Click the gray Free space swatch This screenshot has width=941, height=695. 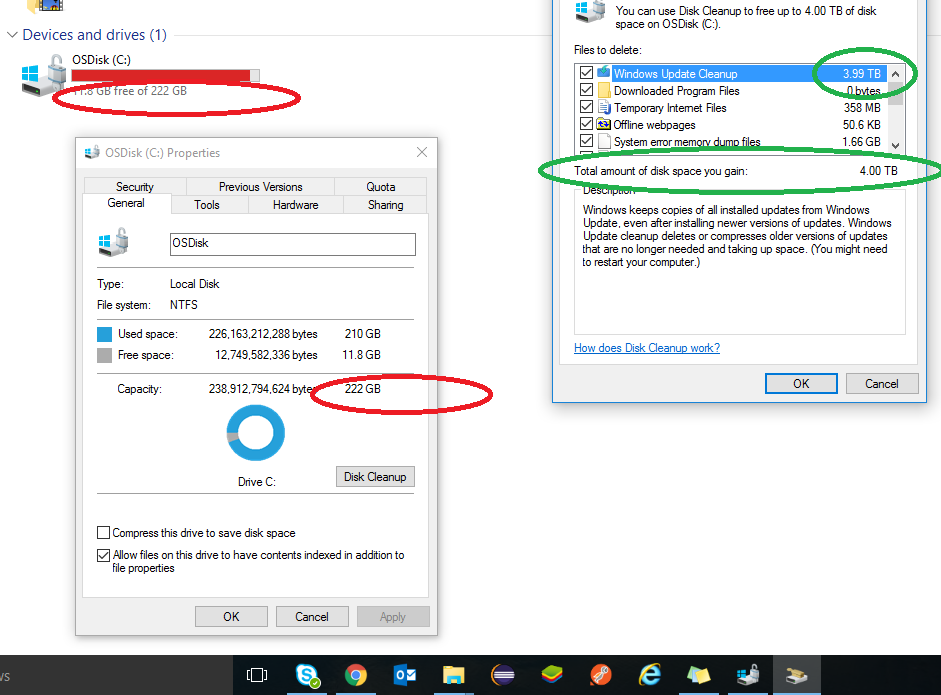104,355
